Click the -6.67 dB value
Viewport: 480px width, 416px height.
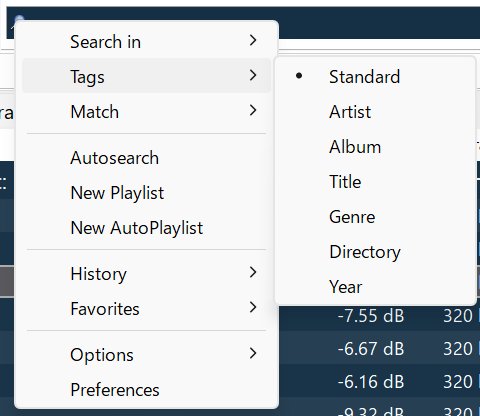(x=371, y=349)
